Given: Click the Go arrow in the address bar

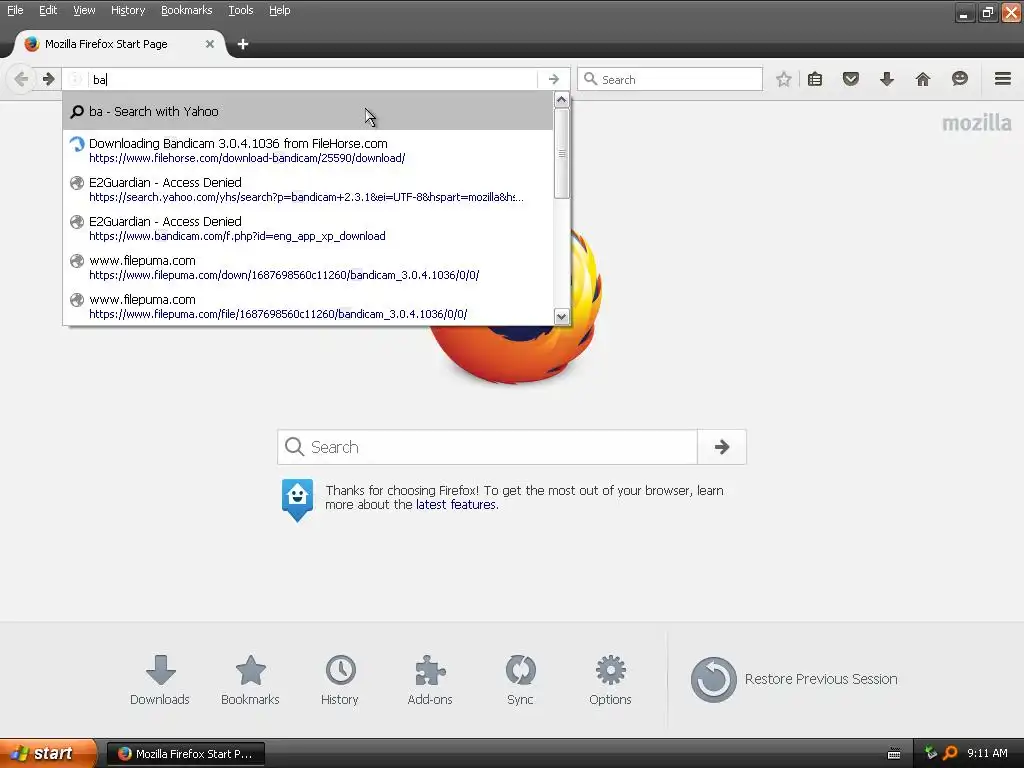Looking at the screenshot, I should [554, 80].
